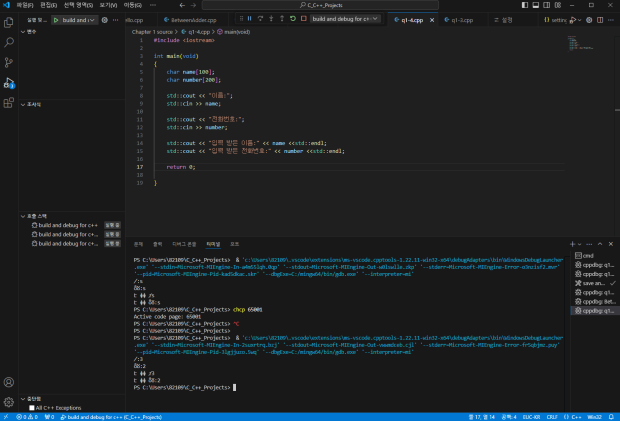620x421 pixels.
Task: Open more editor actions ellipsis
Action: 611,20
